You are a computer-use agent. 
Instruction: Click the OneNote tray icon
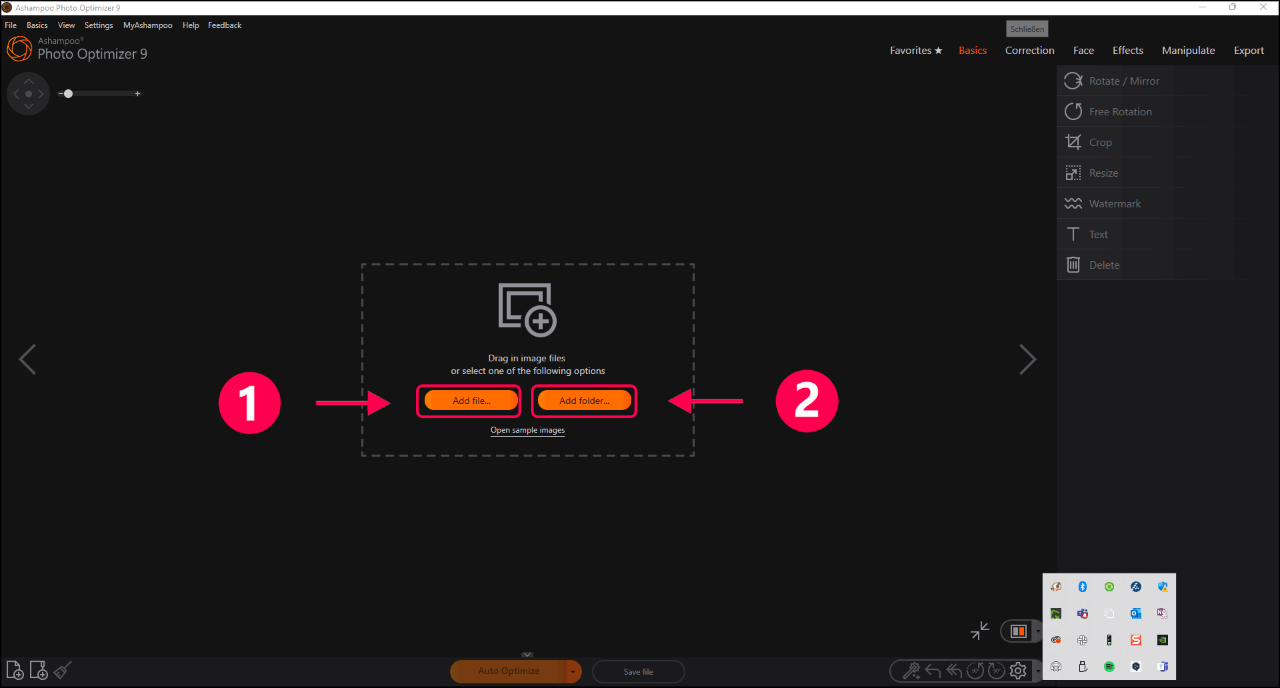[1163, 614]
